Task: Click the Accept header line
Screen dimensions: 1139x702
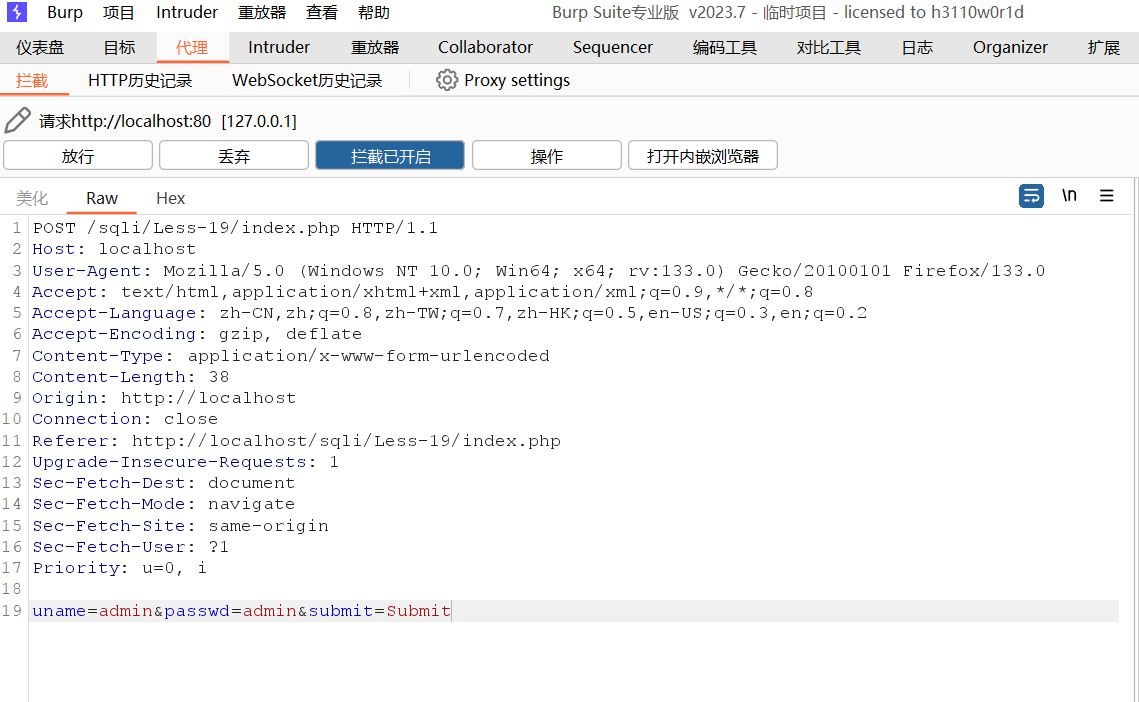Action: [422, 292]
